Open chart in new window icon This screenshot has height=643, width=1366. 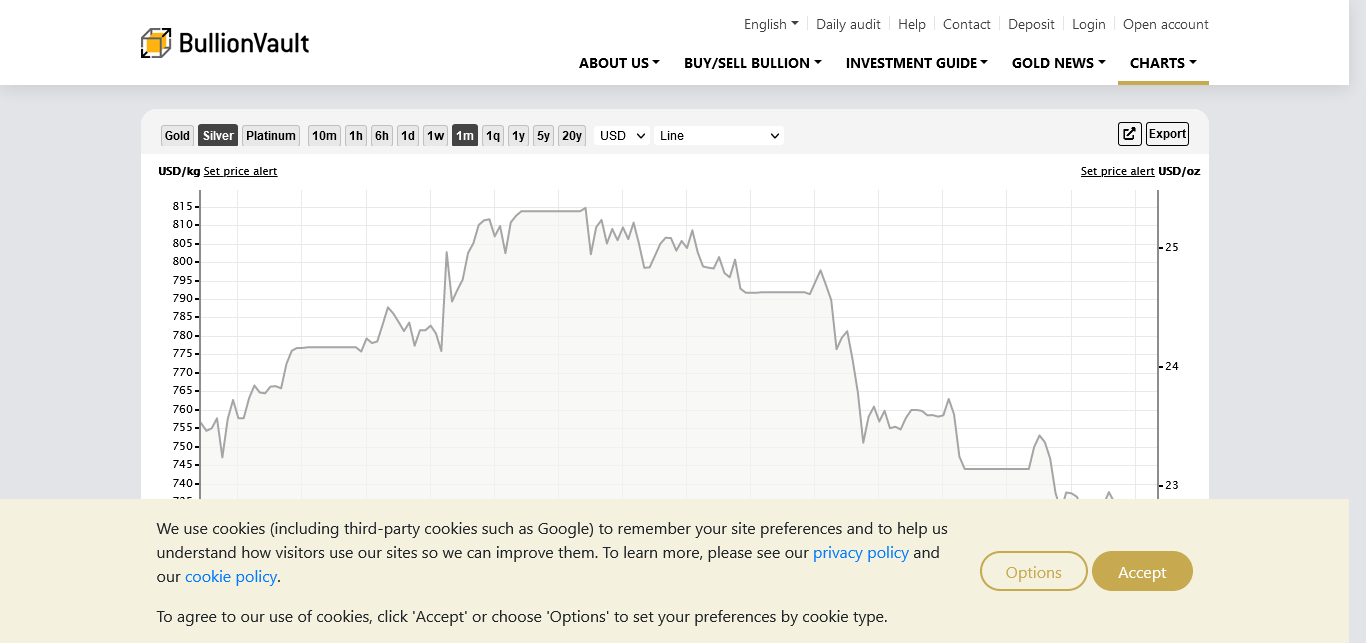[x=1129, y=134]
